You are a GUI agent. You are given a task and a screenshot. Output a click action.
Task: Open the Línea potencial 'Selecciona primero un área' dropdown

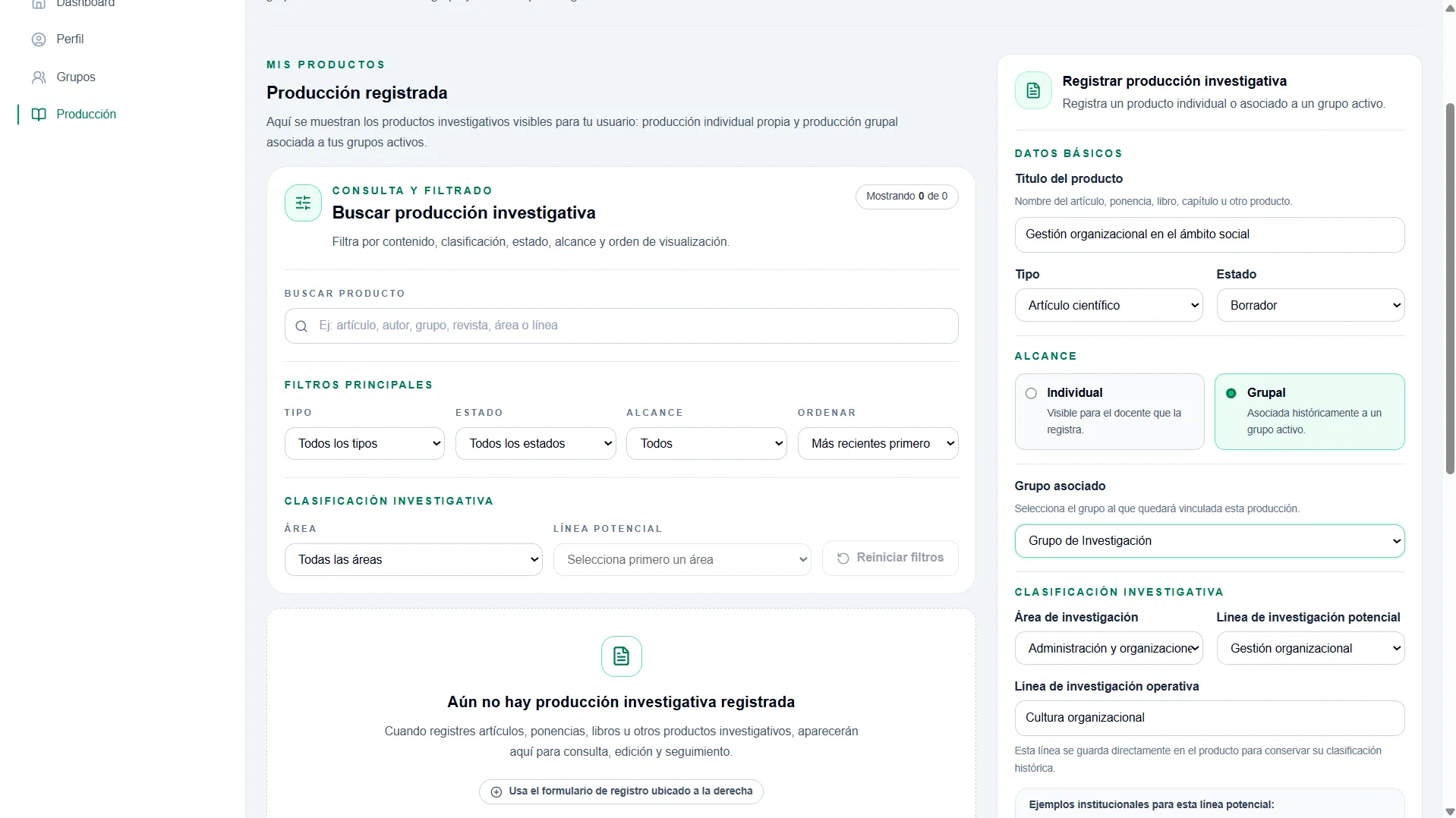tap(682, 560)
